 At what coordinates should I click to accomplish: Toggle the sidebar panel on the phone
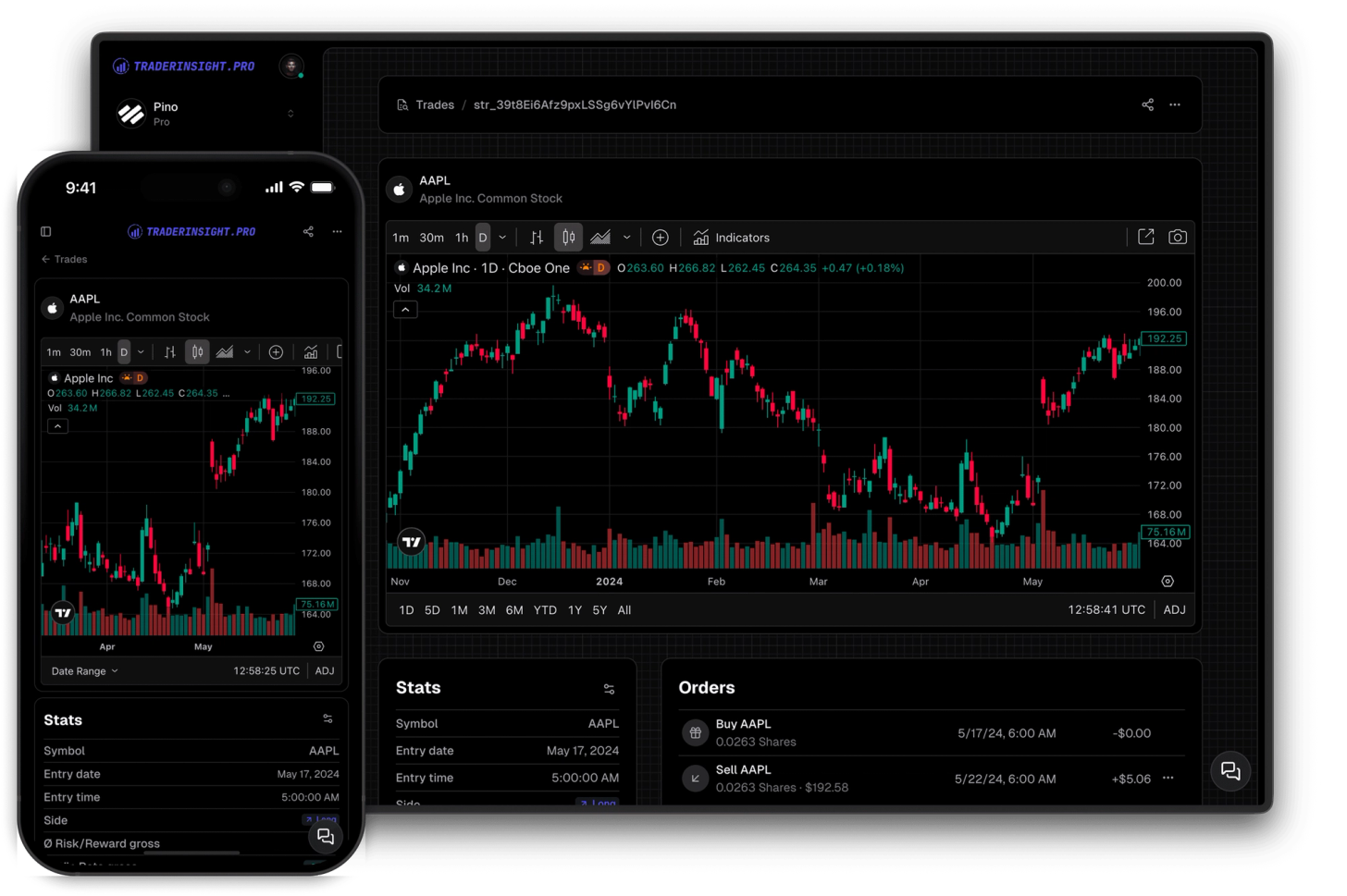[x=46, y=231]
